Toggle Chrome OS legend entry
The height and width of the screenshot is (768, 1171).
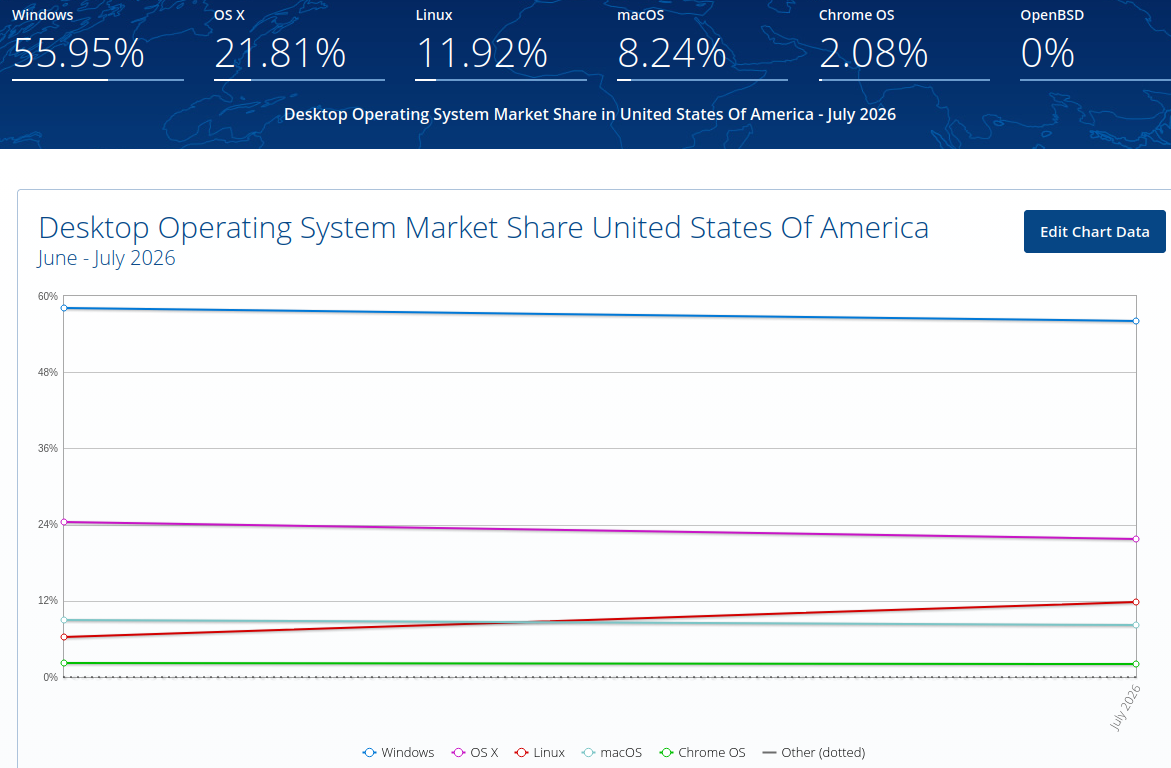[702, 752]
